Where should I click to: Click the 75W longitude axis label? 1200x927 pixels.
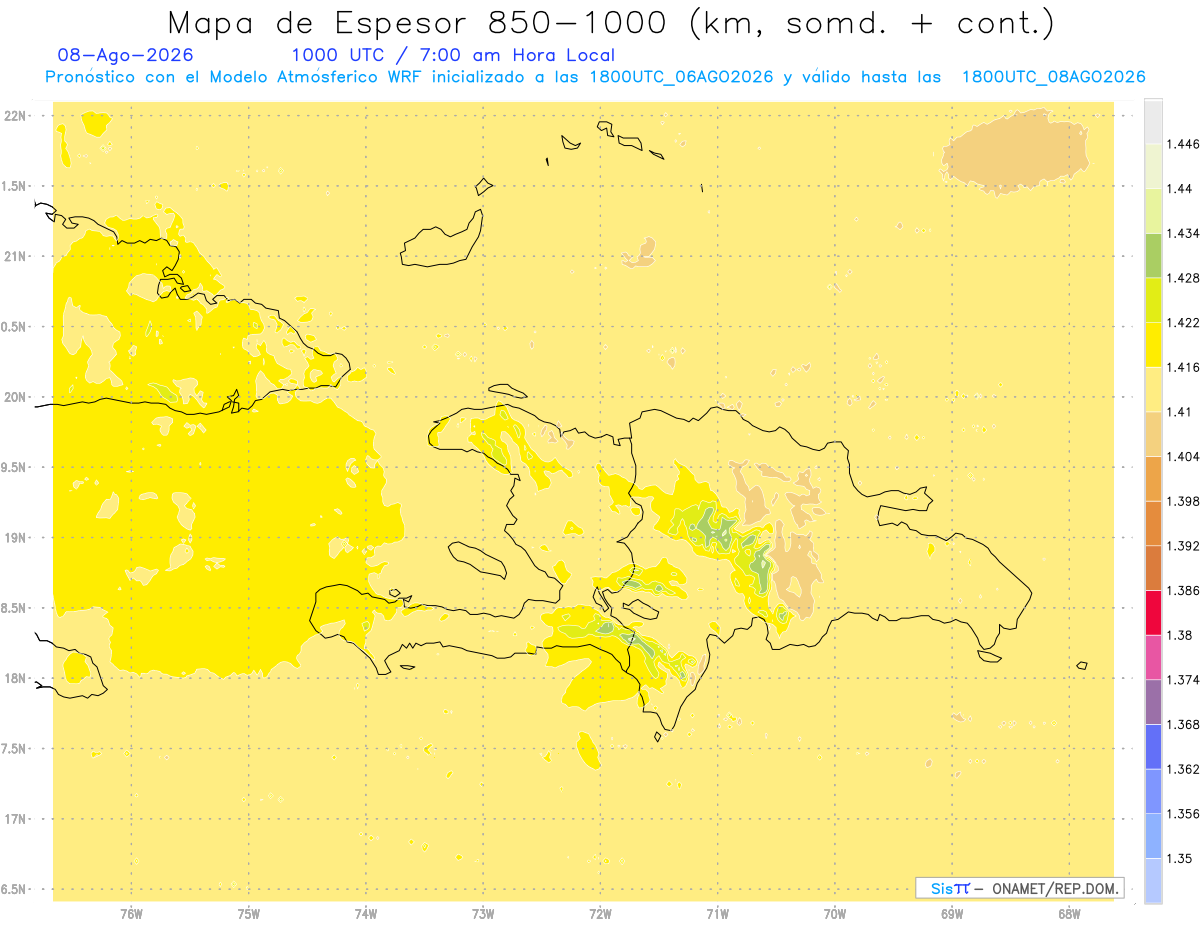(248, 913)
